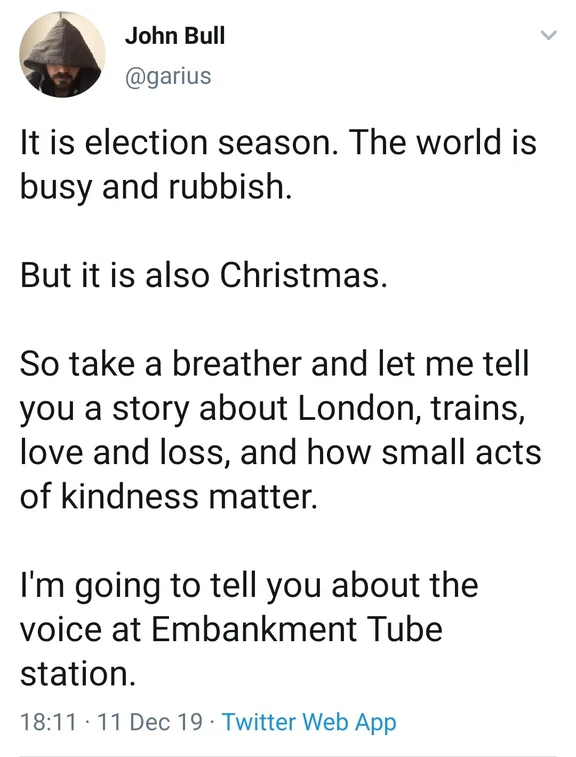Click the 'of kindness matter.' line
This screenshot has width=576, height=757.
169,497
